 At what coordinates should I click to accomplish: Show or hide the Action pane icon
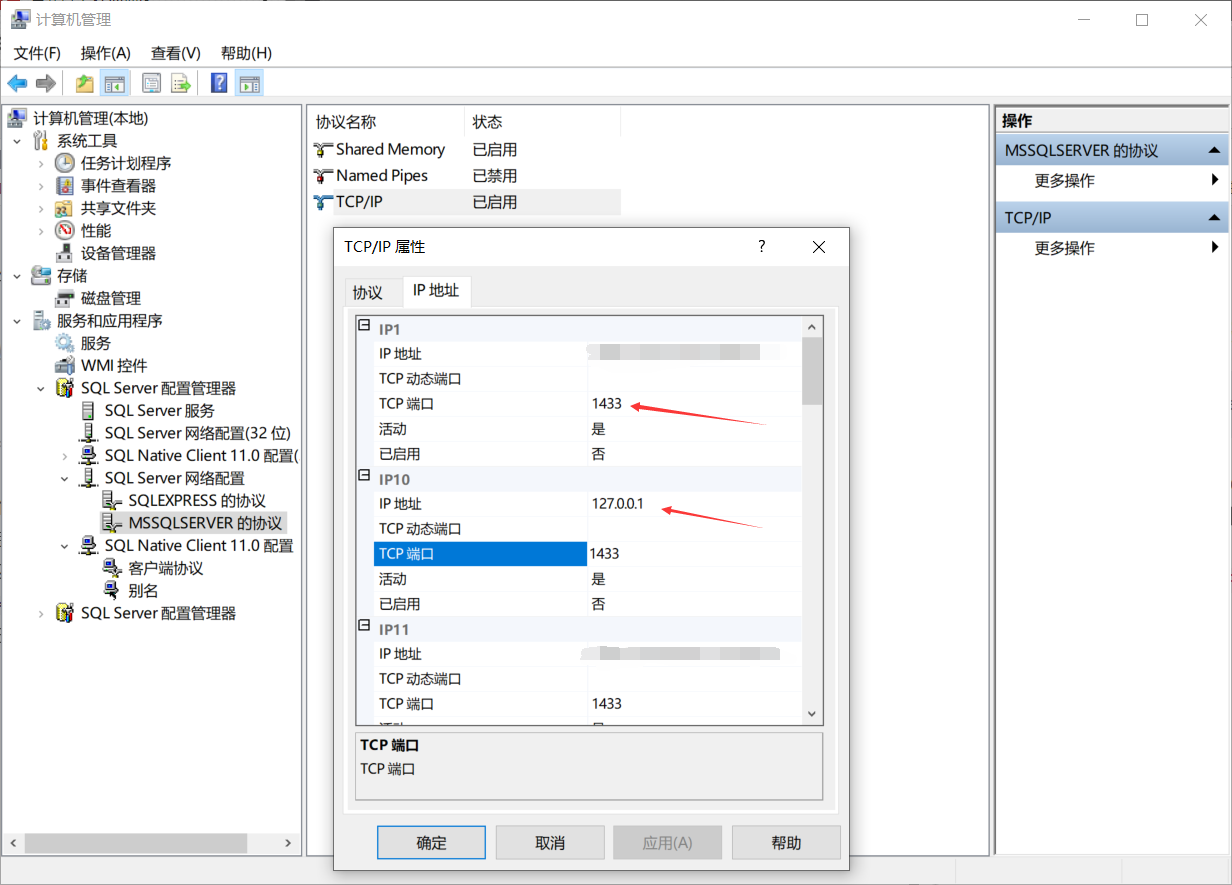pos(249,83)
